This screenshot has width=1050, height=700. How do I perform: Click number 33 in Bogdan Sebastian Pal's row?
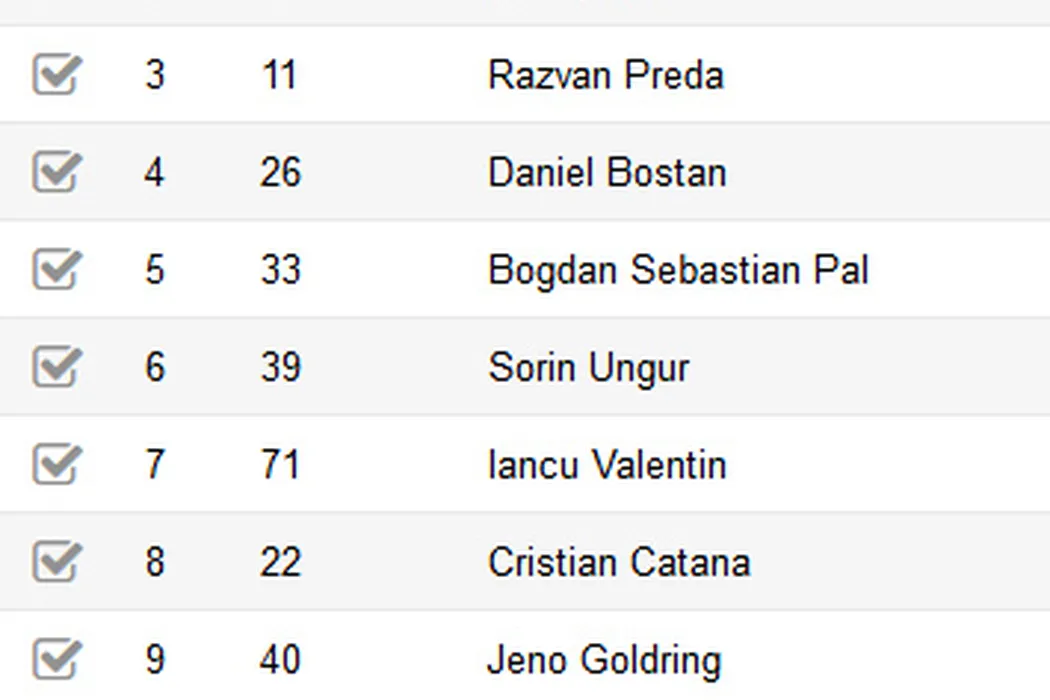click(279, 270)
